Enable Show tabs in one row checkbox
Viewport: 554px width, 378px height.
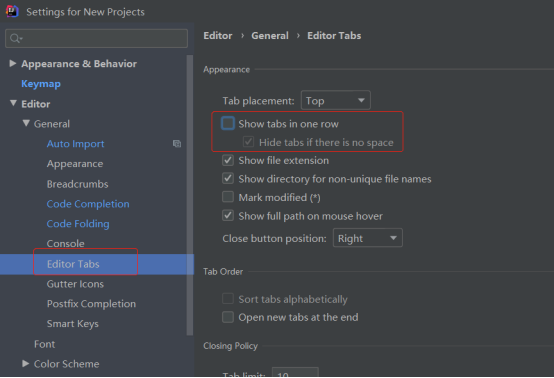228,123
